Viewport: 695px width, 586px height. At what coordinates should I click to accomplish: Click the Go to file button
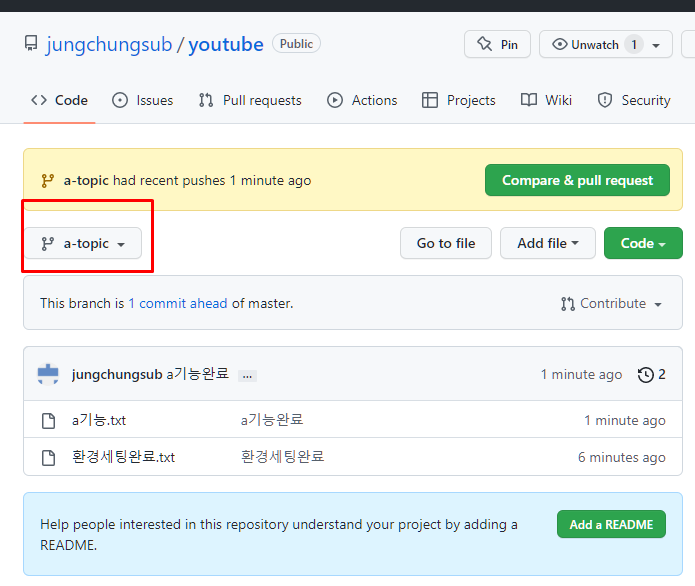(x=446, y=243)
